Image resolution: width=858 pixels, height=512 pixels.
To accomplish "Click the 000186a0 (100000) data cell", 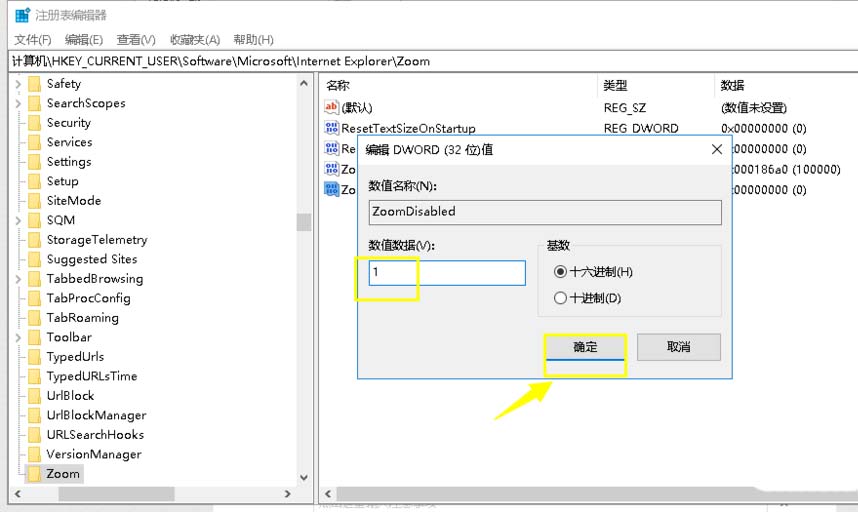I will click(x=787, y=170).
